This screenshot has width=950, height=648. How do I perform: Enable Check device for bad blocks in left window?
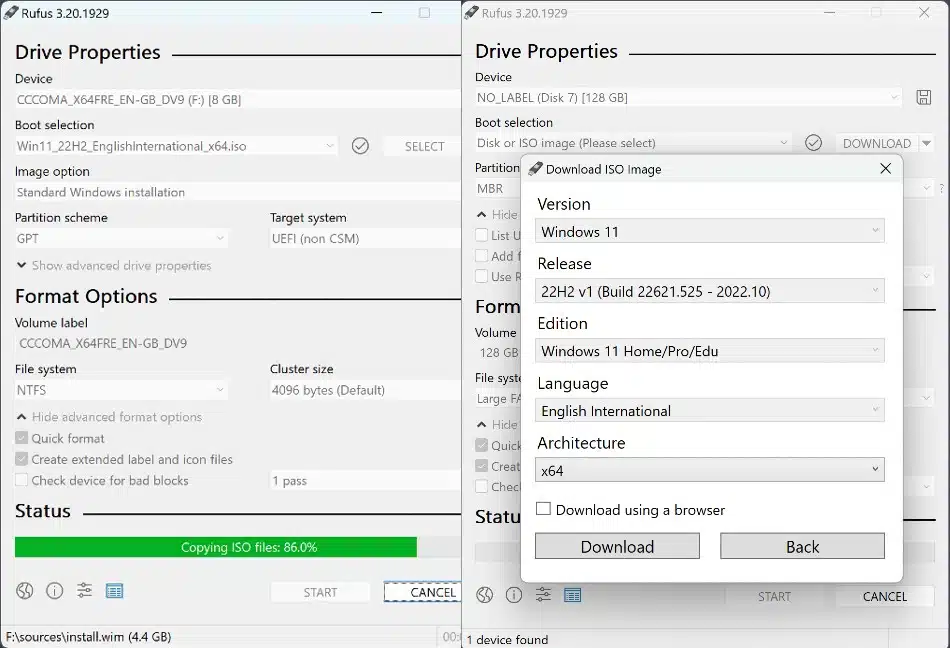[x=21, y=480]
